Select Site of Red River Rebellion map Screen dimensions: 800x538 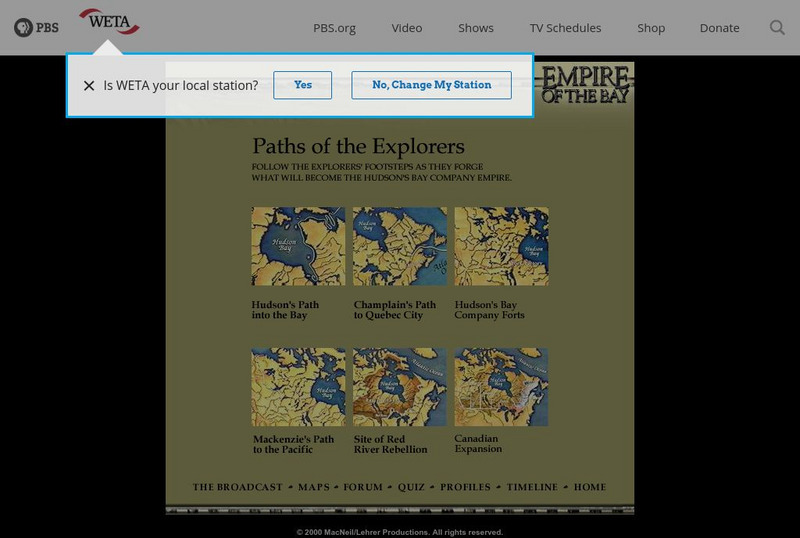[x=400, y=387]
